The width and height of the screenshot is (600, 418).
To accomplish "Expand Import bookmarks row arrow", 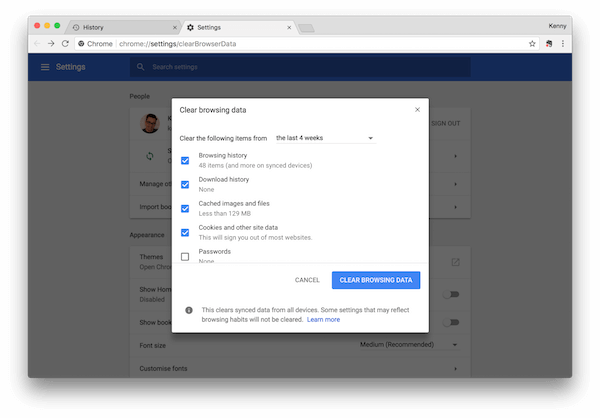I will tap(455, 207).
